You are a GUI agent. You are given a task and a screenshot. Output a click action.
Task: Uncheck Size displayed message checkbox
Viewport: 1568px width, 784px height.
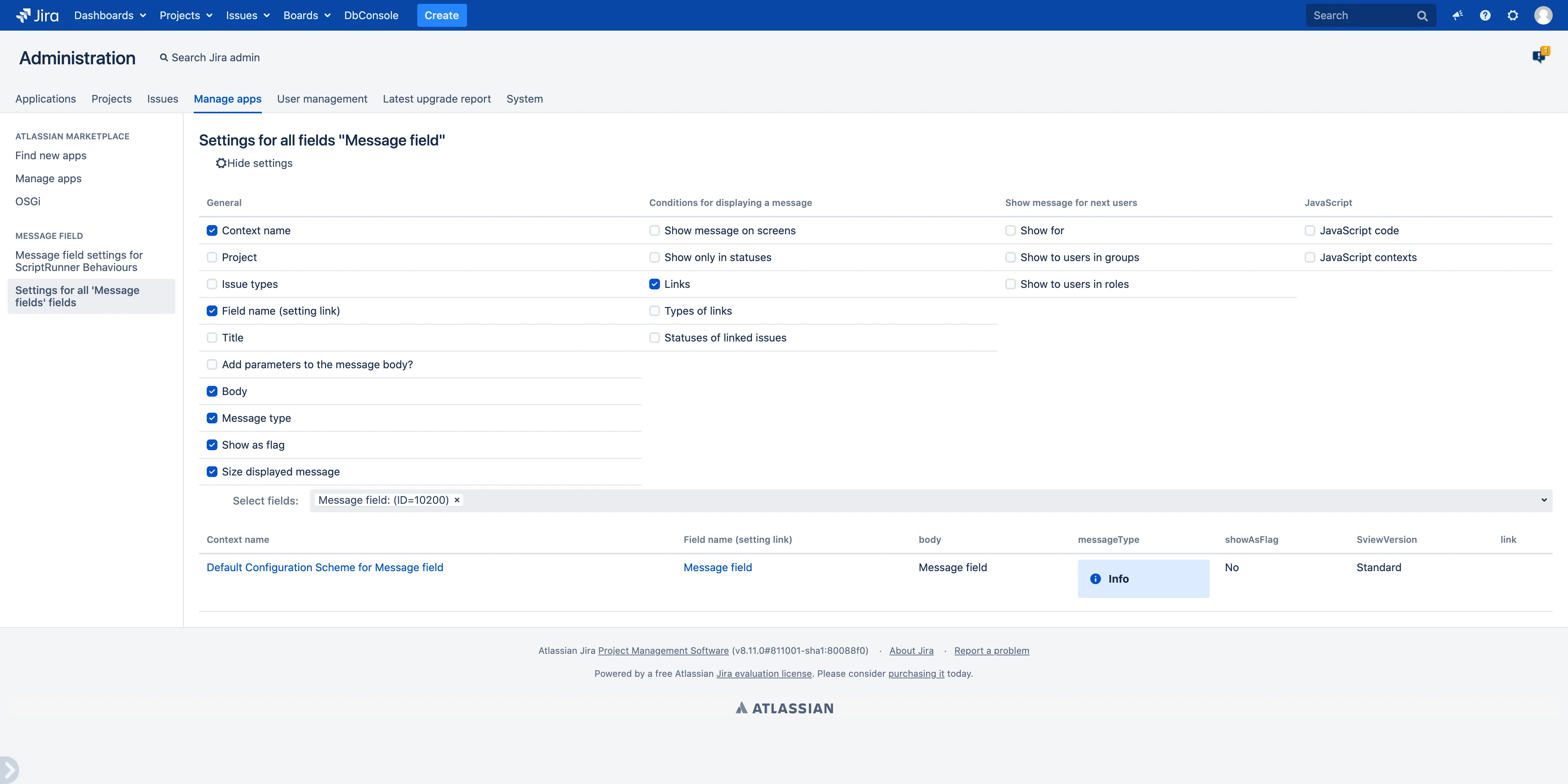pos(212,472)
